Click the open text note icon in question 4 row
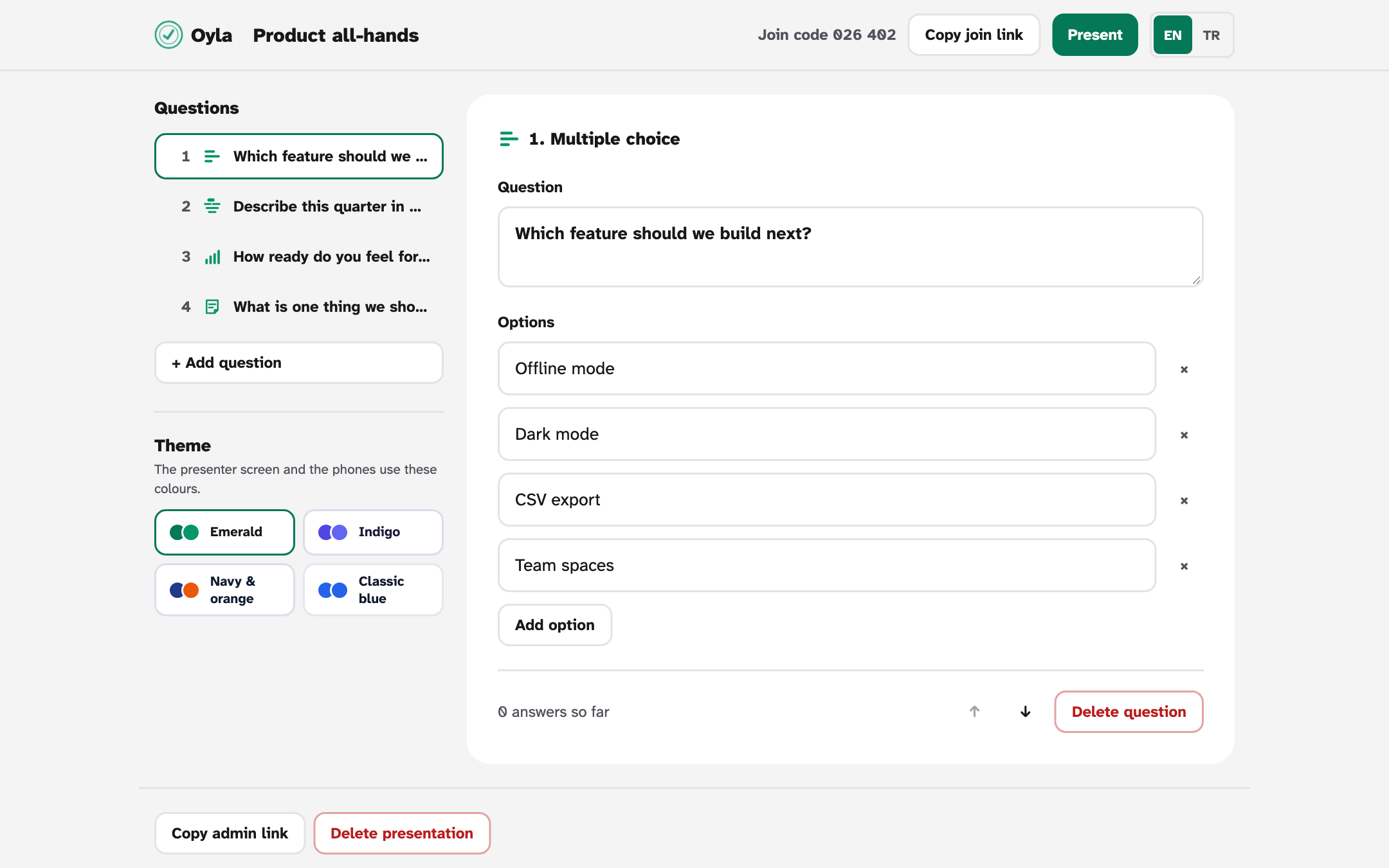 [212, 307]
